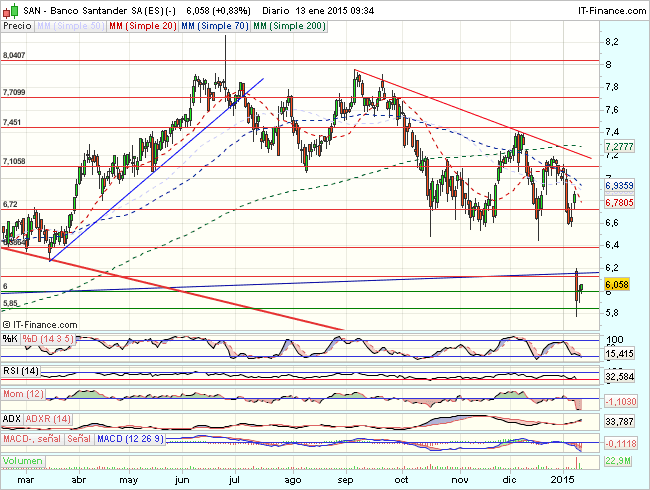Select the current price tag 6,058
Screen dimensions: 650x490
click(617, 284)
